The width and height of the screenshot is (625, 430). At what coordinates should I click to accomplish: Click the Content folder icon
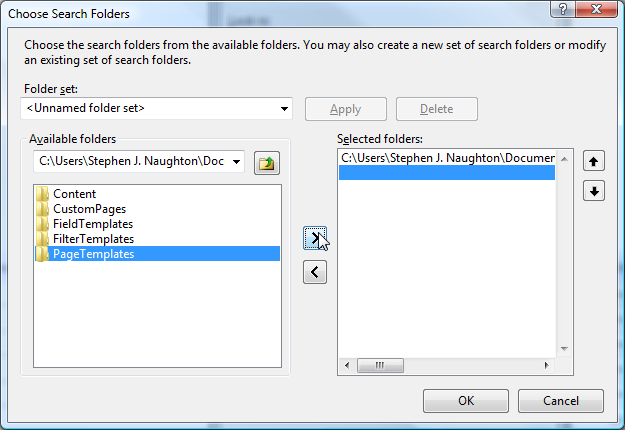(42, 194)
